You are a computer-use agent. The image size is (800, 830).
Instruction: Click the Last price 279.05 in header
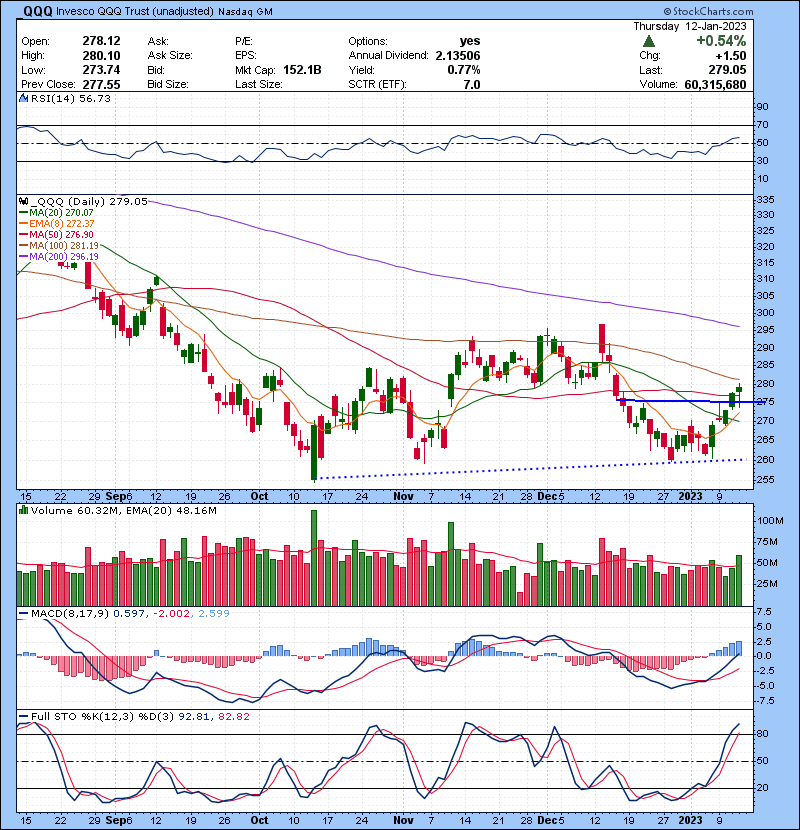click(727, 70)
